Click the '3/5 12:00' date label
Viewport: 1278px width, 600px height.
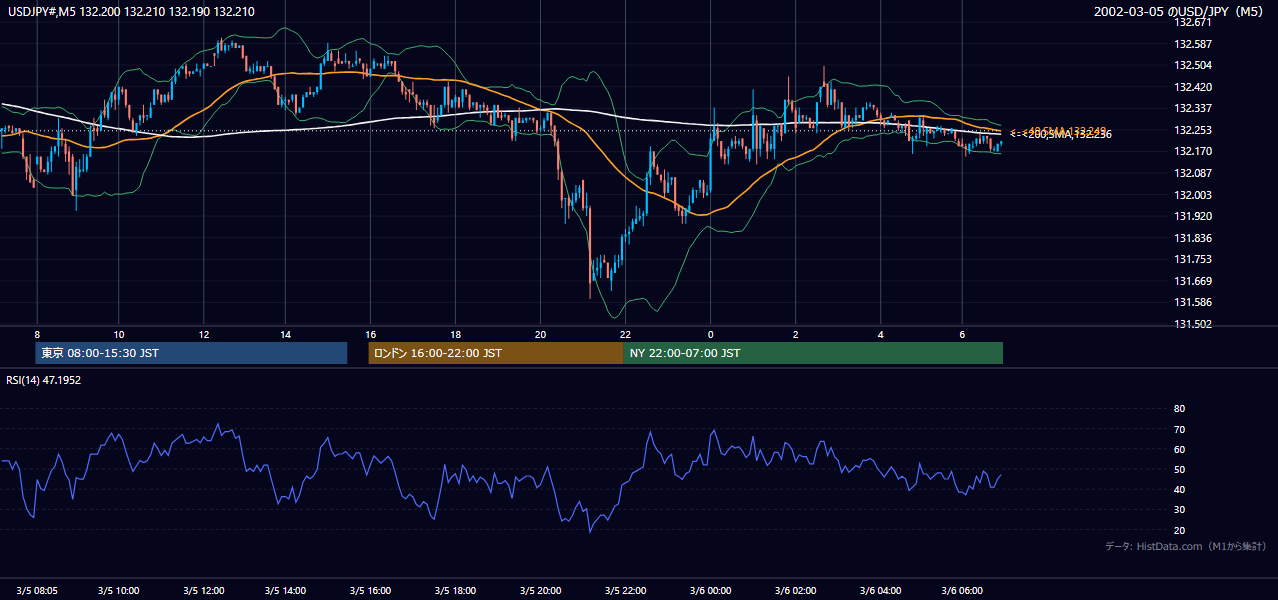point(204,590)
